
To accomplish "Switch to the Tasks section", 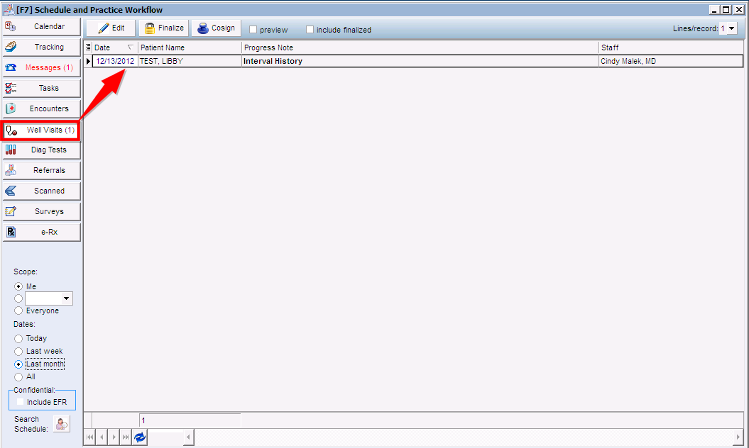I will point(42,88).
